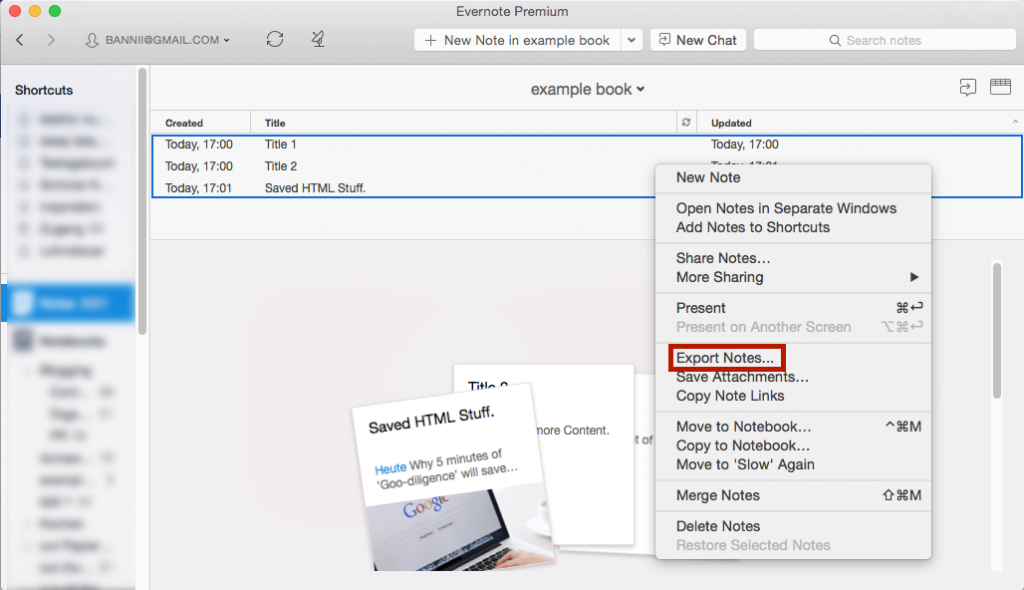Click the sync refresh icon in toolbar
Image resolution: width=1024 pixels, height=590 pixels.
[275, 39]
